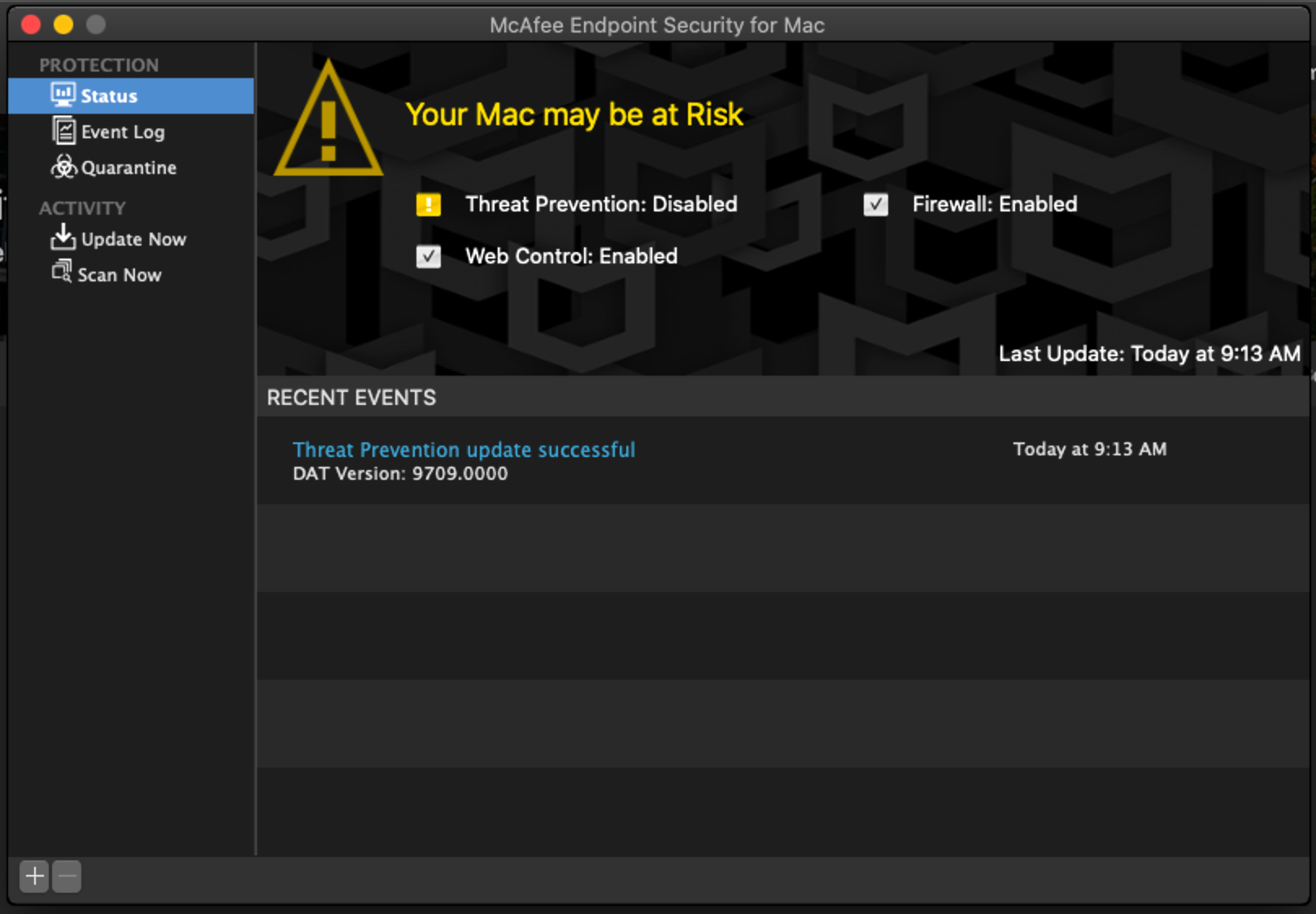This screenshot has height=914, width=1316.
Task: Click the Firewall: Enabled label
Action: (x=995, y=204)
